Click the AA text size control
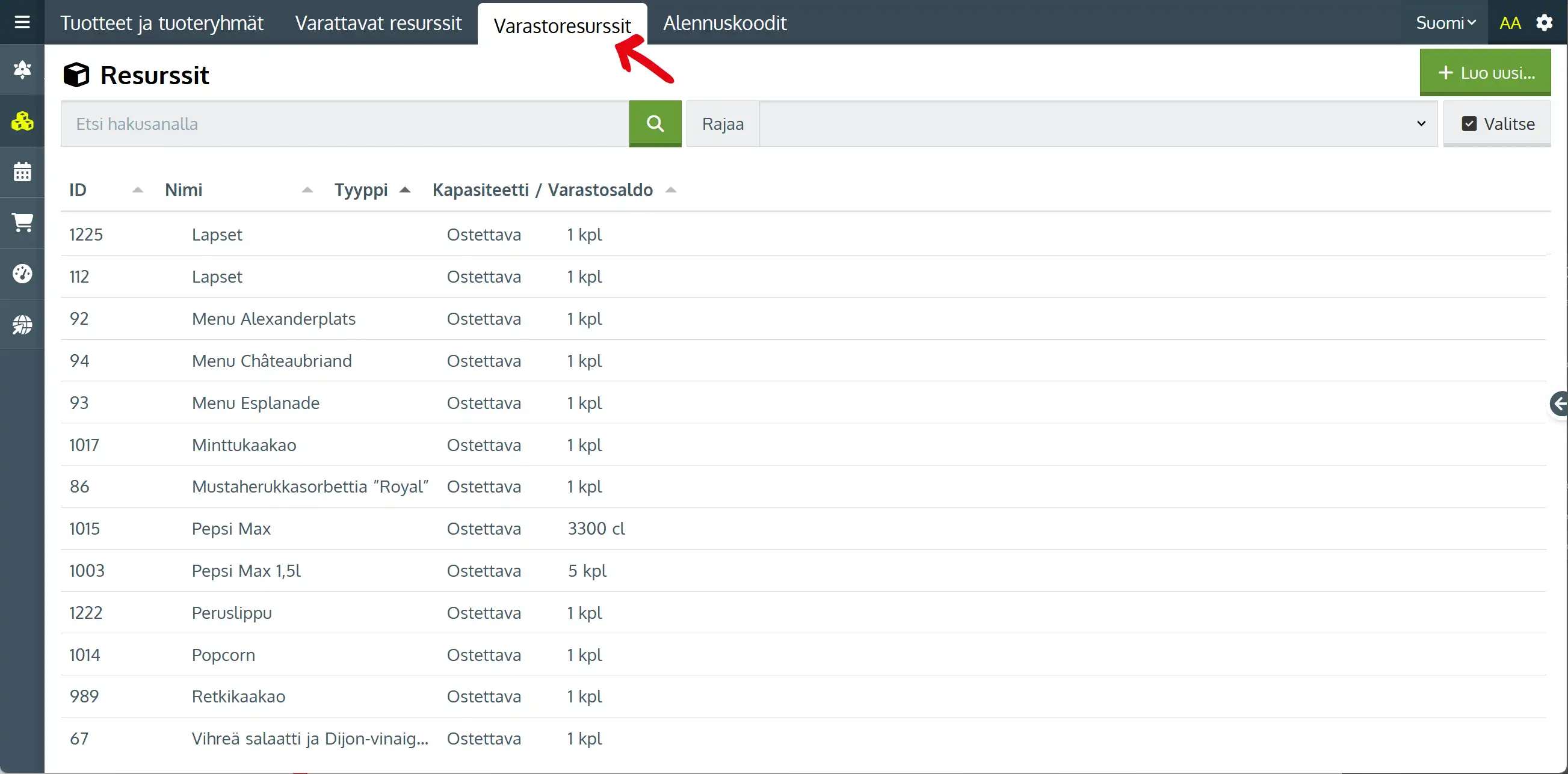 [1510, 22]
